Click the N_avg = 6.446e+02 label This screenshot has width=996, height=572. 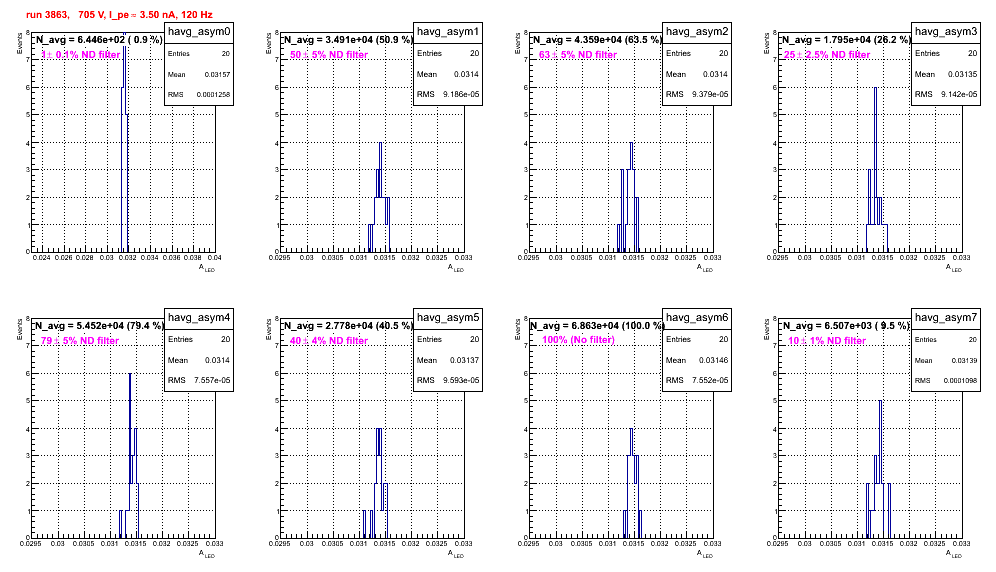[98, 39]
